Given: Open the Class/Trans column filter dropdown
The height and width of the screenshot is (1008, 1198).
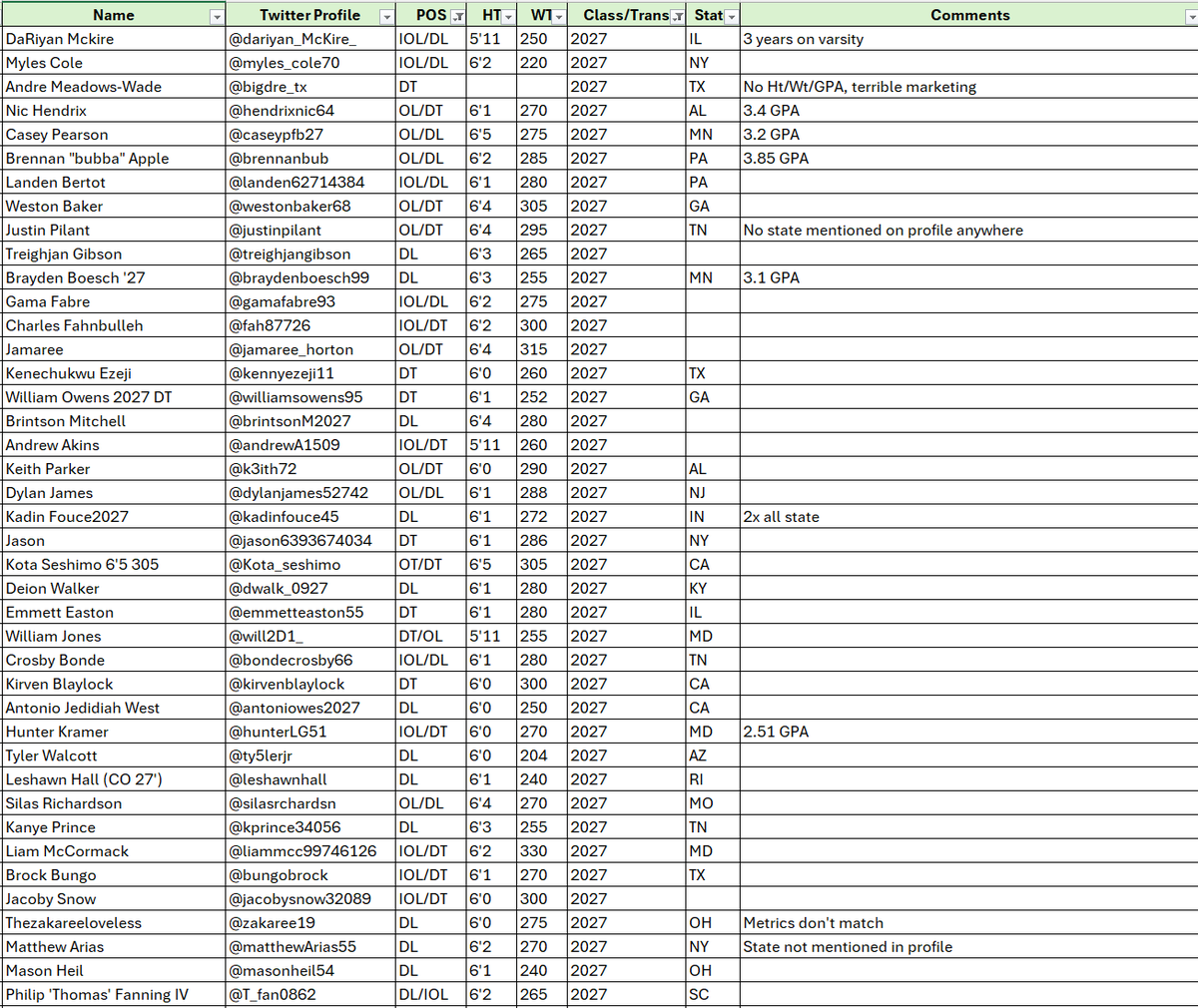Looking at the screenshot, I should pyautogui.click(x=678, y=17).
